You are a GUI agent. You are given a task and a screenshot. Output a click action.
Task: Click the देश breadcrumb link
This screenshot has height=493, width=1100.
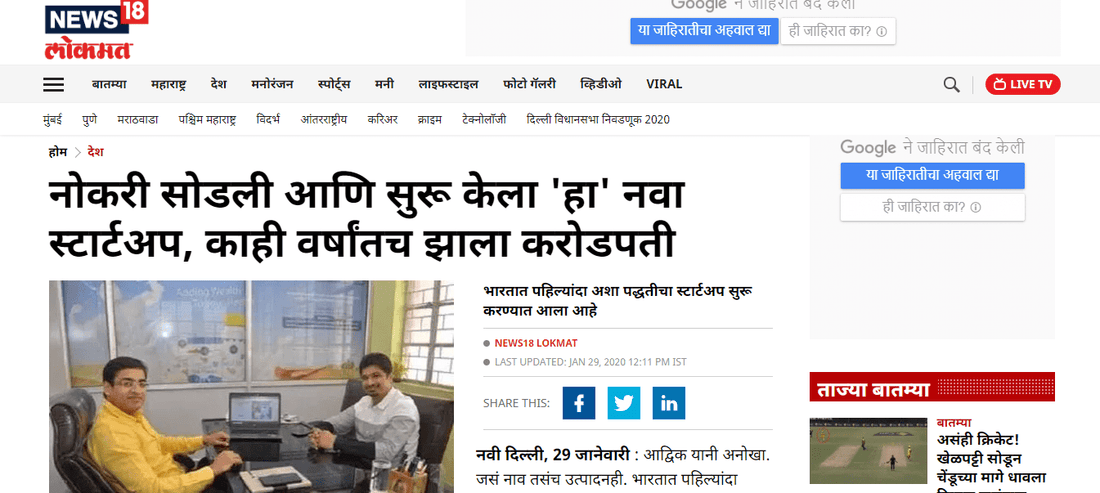tap(95, 152)
